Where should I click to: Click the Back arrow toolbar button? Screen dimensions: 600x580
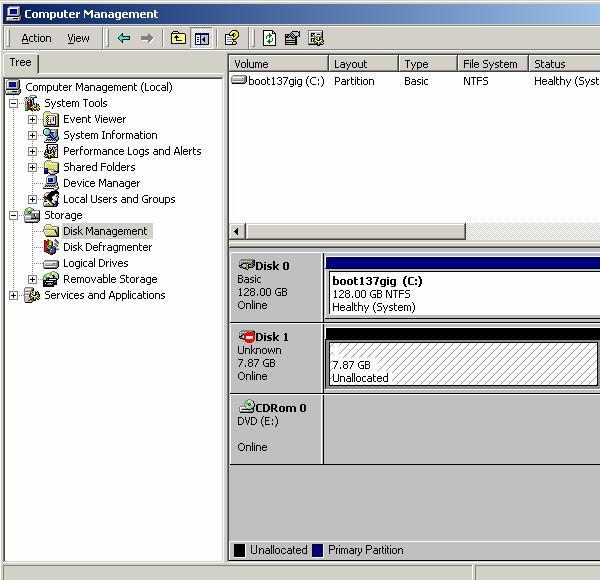pos(124,38)
